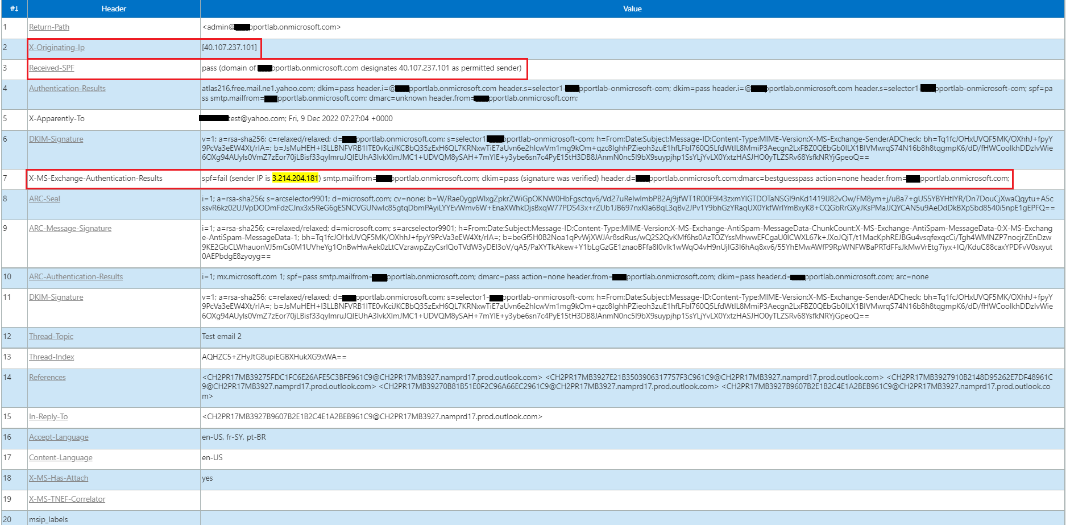
Task: Open the DKIM-Signature link in row 11
Action: [56, 297]
